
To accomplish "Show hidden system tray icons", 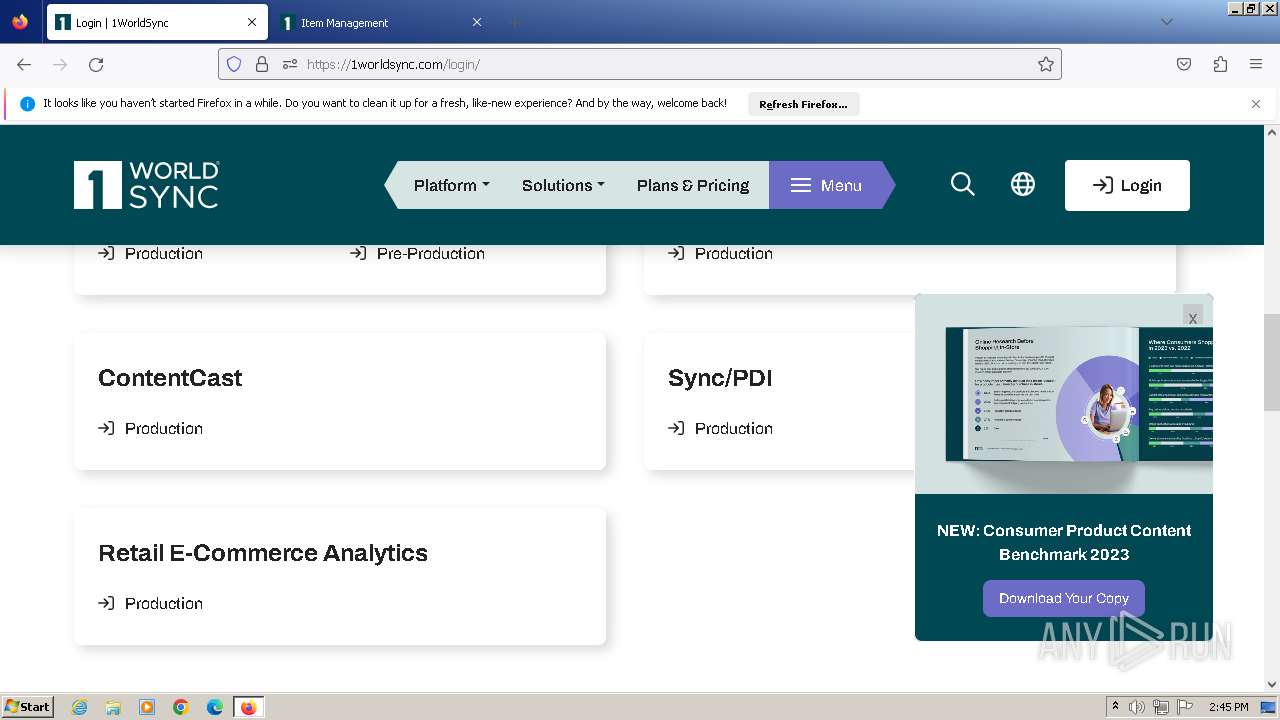I will [x=1115, y=707].
